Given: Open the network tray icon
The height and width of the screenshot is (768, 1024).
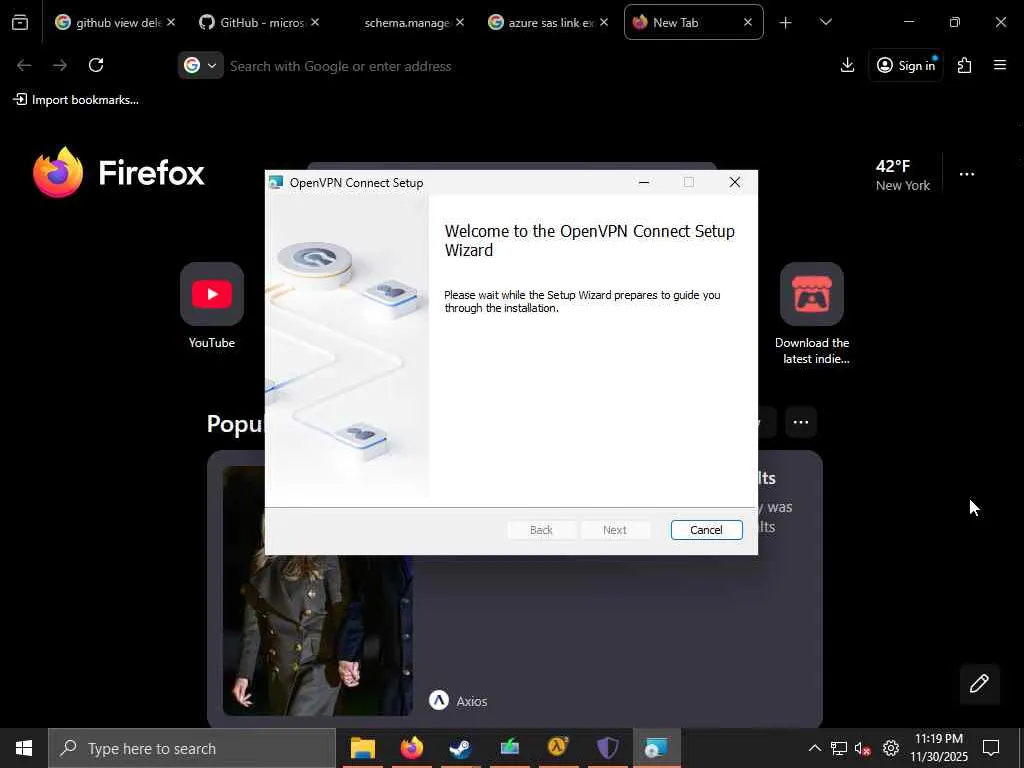Looking at the screenshot, I should coord(839,748).
